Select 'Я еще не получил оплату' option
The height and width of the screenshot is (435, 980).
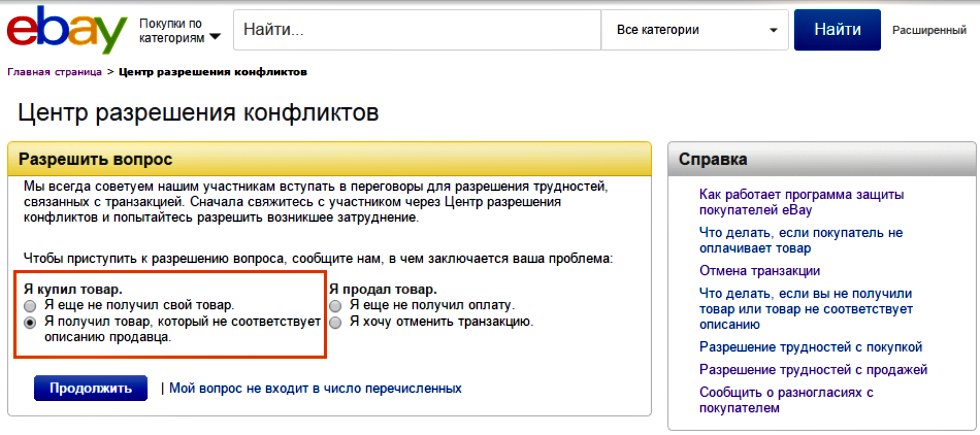[x=336, y=306]
